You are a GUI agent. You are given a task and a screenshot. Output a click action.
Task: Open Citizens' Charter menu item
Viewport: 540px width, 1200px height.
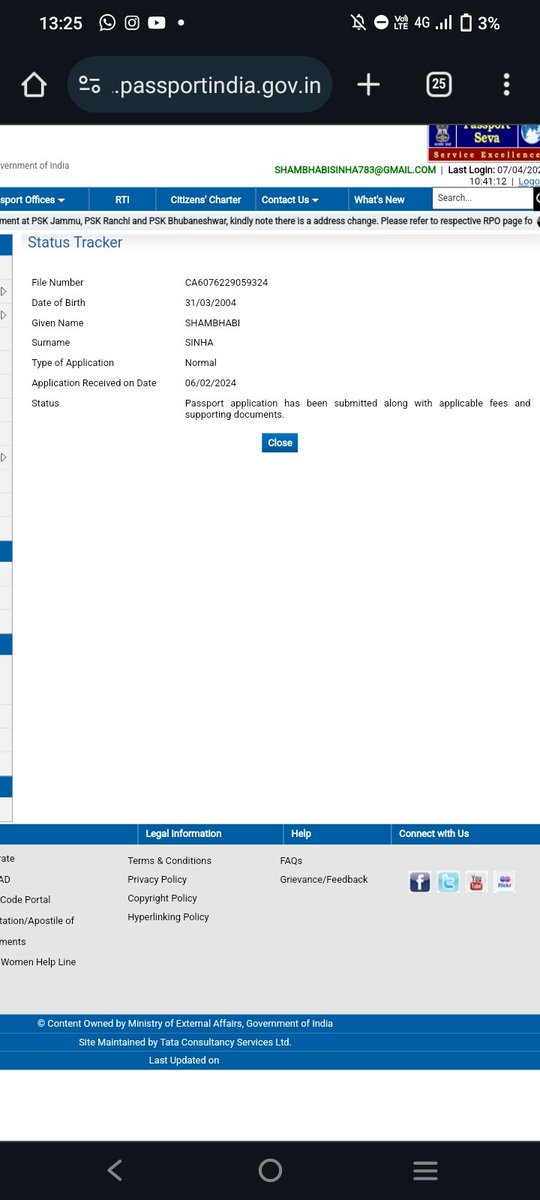[x=205, y=199]
